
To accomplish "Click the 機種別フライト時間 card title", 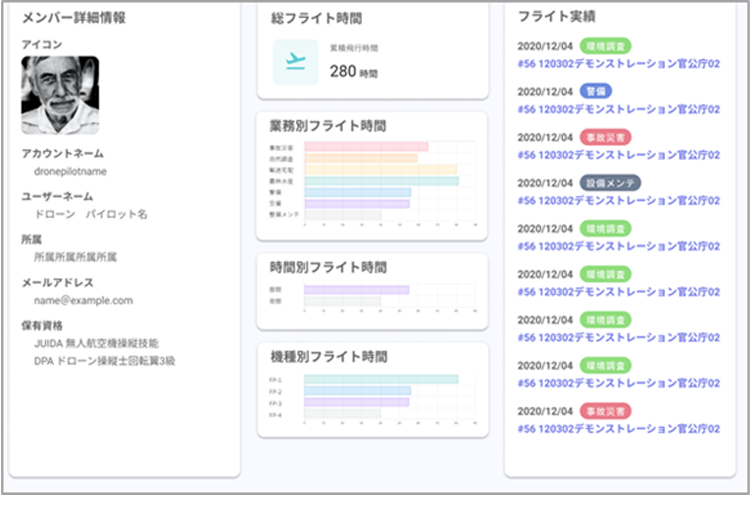I will pyautogui.click(x=329, y=357).
